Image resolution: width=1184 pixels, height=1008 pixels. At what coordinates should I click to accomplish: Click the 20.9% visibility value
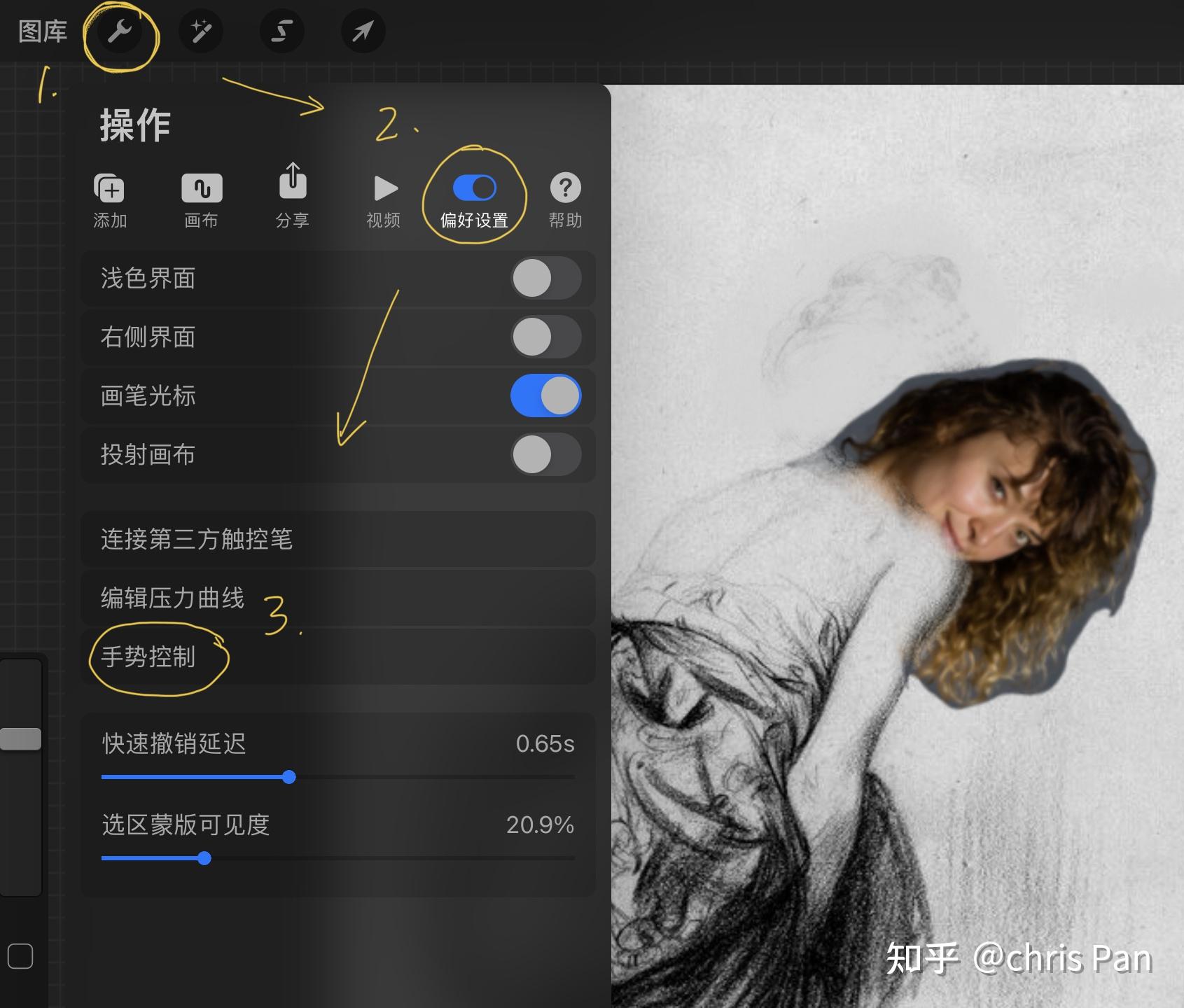[x=540, y=825]
